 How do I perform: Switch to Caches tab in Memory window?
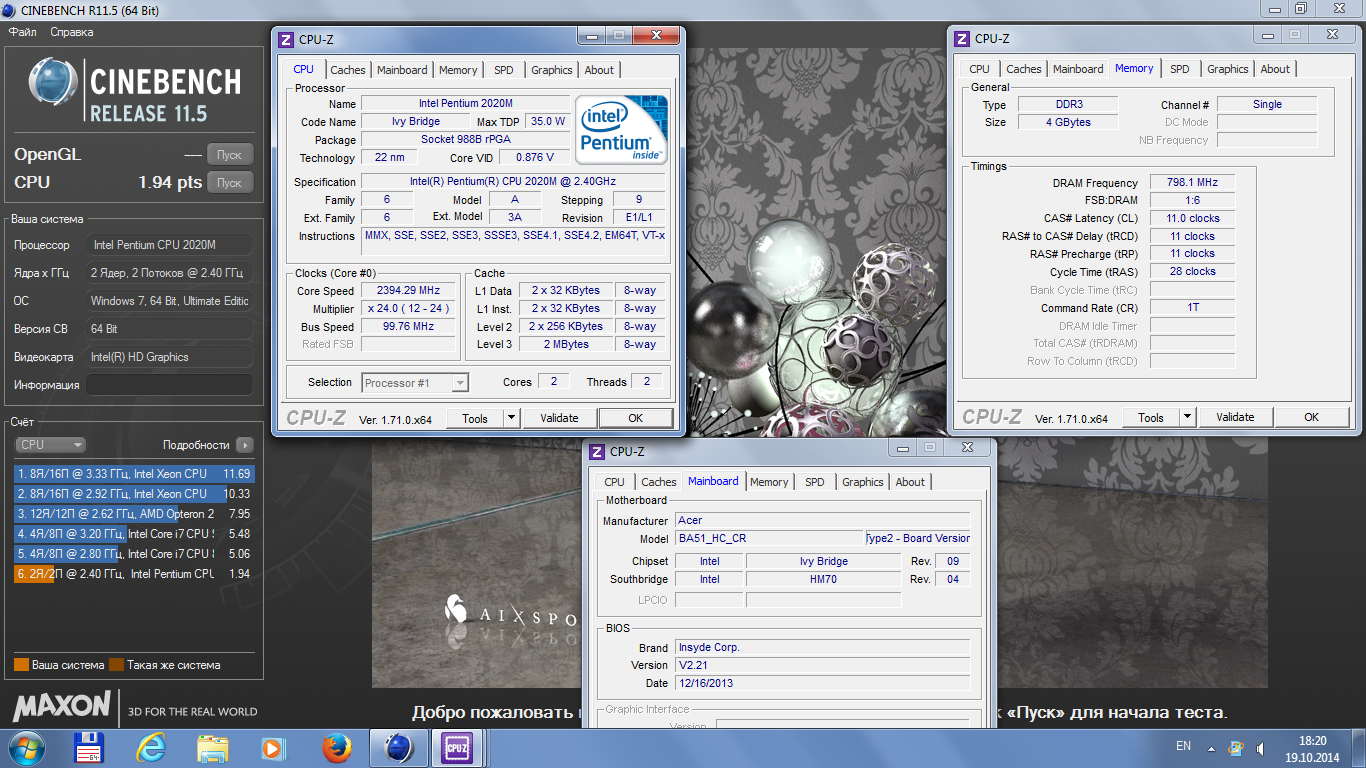point(1024,69)
